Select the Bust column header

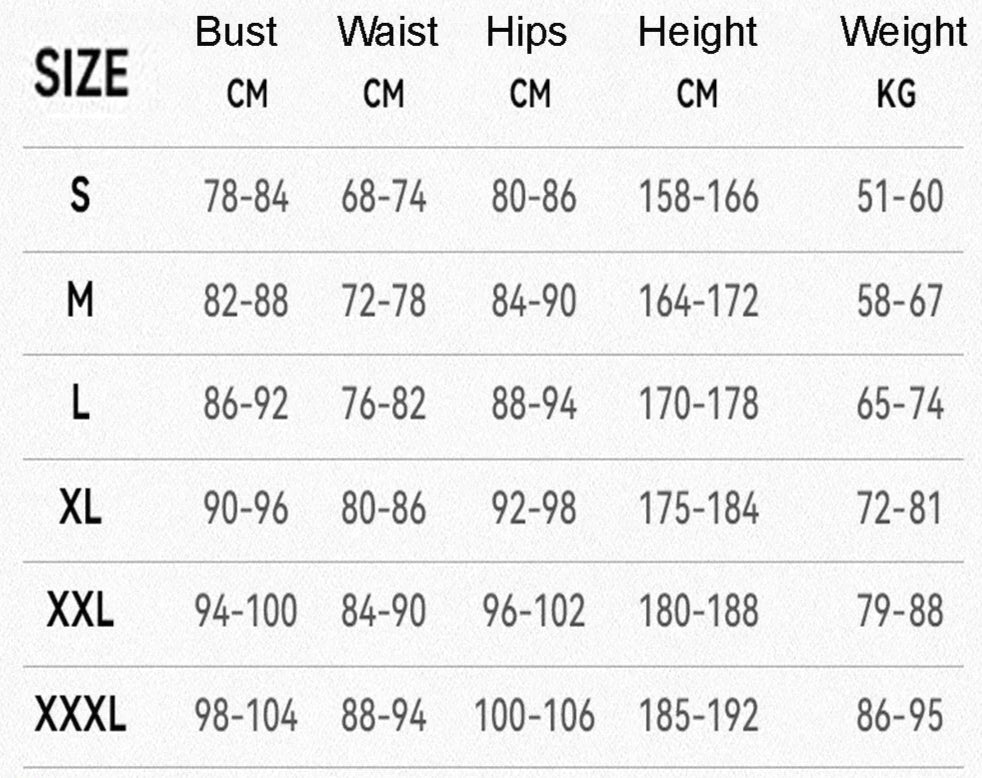pos(236,31)
